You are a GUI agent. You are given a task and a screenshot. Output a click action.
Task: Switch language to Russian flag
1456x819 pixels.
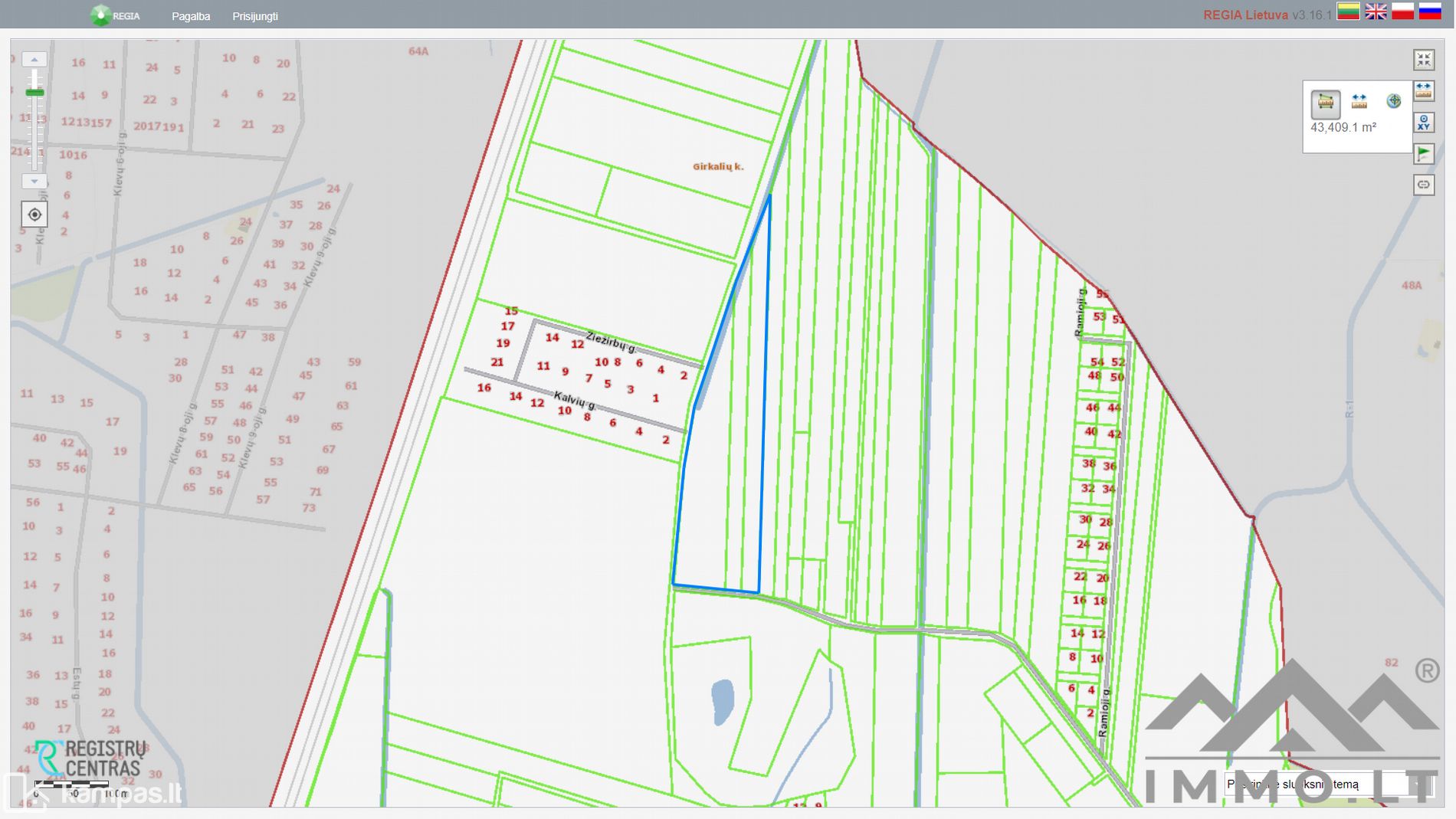1430,11
